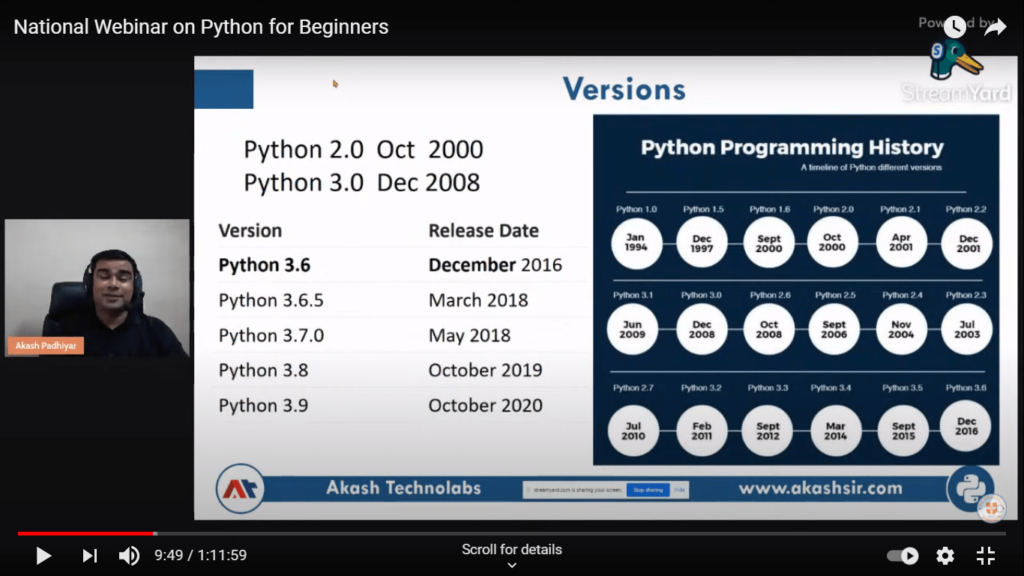1024x576 pixels.
Task: Click the December 2016 release date
Action: click(x=495, y=265)
